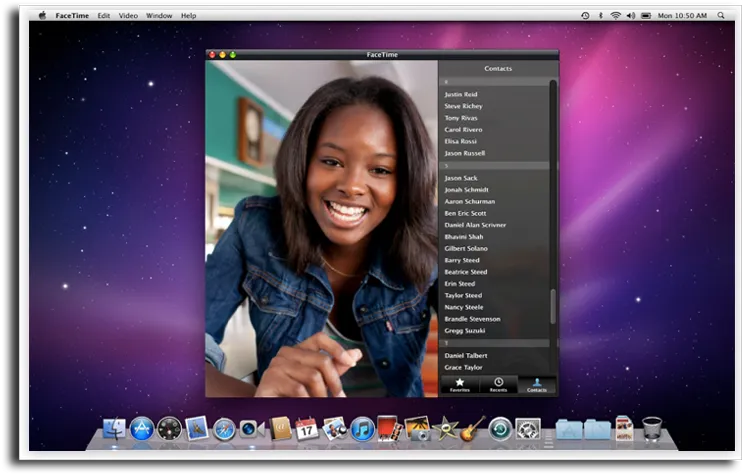This screenshot has width=742, height=474.
Task: Open System Preferences gear icon
Action: (x=528, y=429)
